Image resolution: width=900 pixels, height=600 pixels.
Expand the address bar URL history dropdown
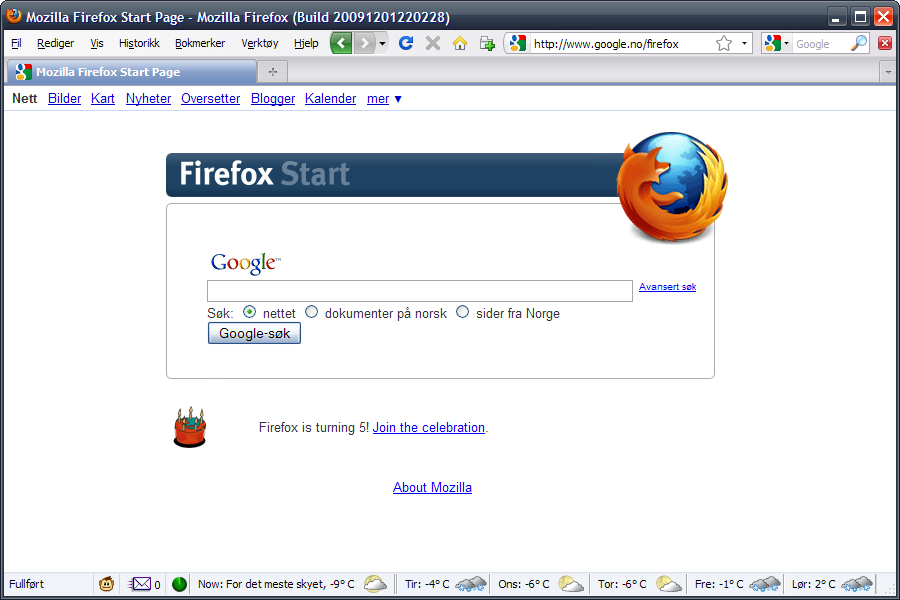tap(744, 43)
